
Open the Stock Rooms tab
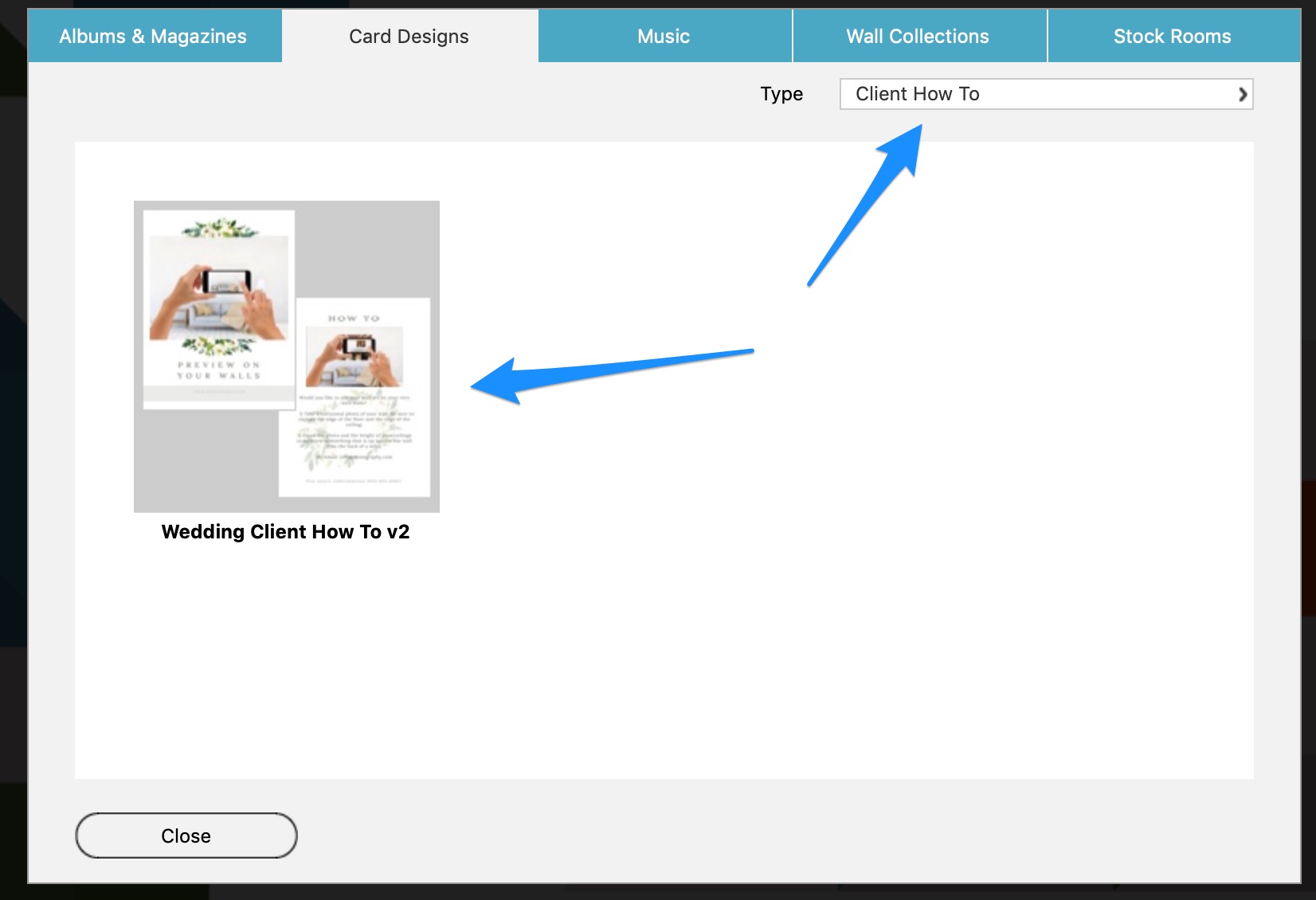click(1172, 35)
